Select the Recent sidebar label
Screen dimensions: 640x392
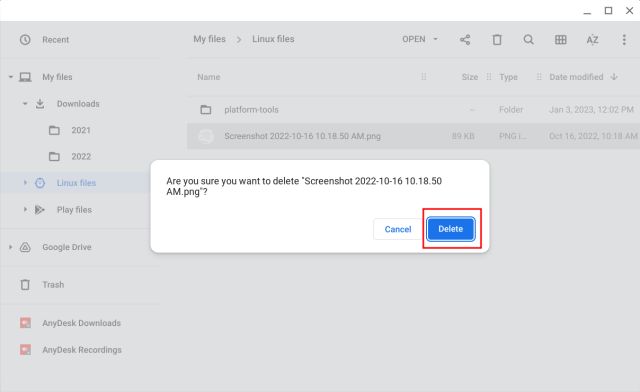56,40
